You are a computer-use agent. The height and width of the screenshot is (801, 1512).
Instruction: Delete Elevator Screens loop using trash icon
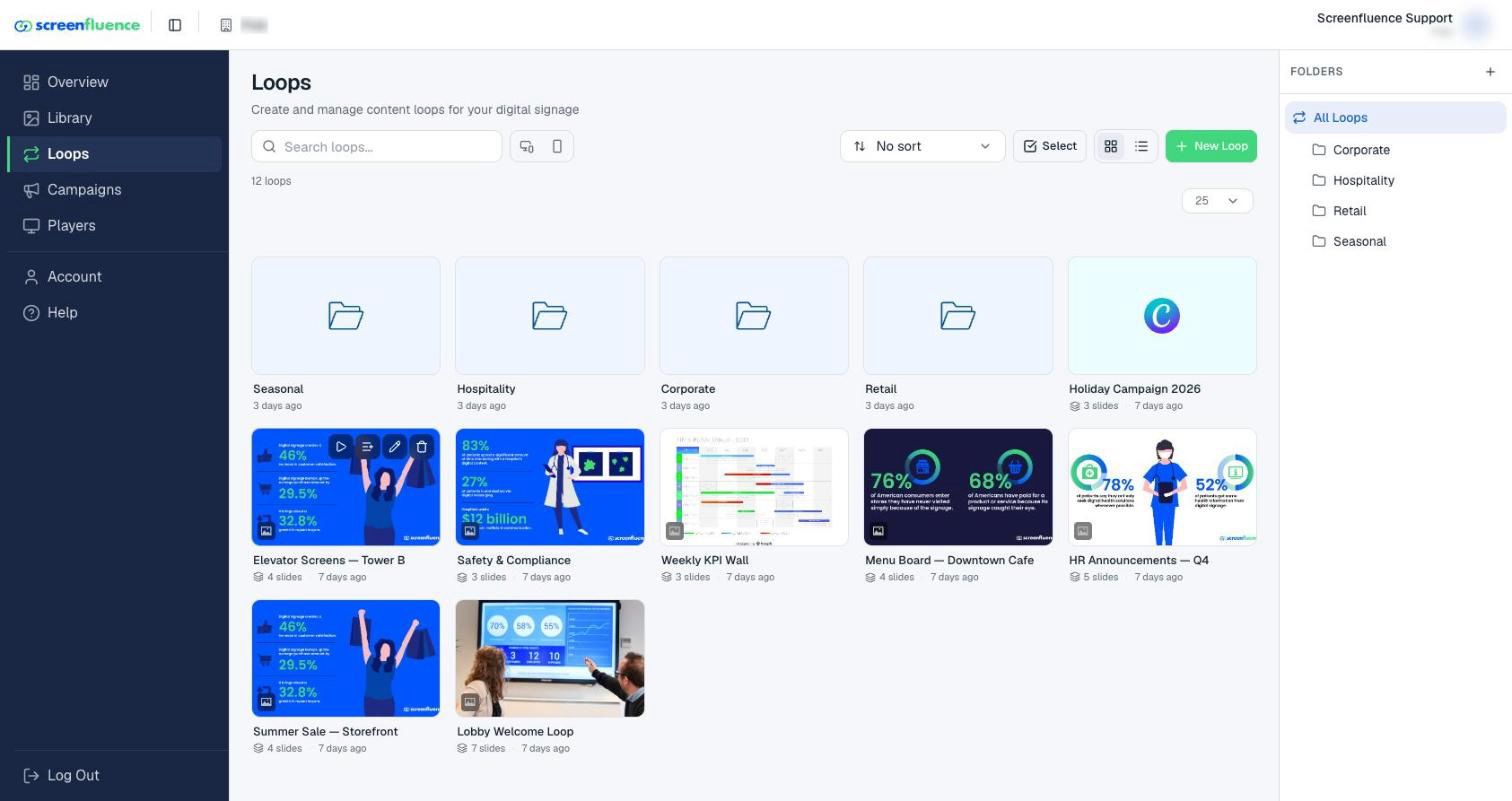(x=422, y=447)
